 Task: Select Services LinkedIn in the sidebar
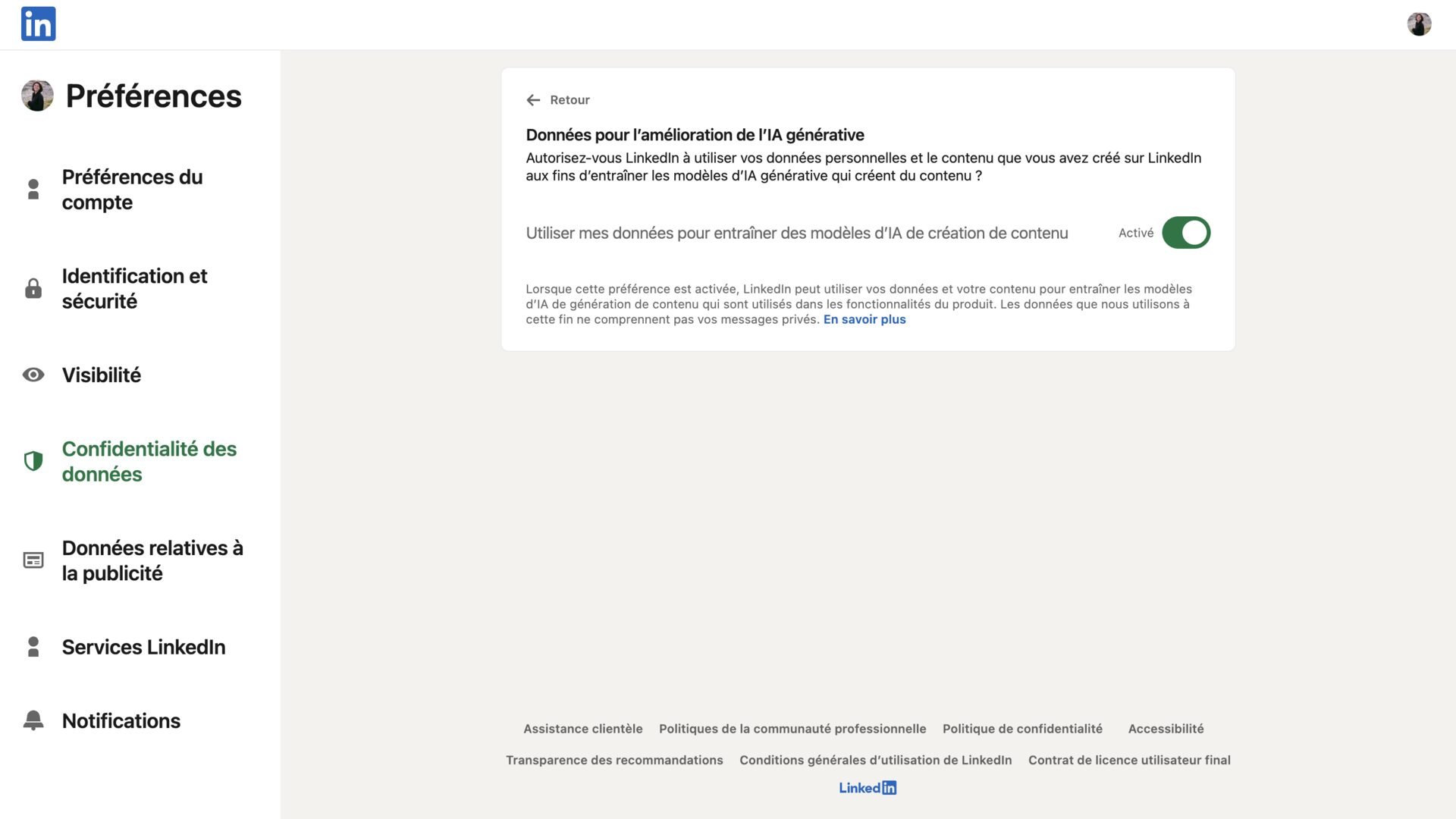[x=143, y=647]
